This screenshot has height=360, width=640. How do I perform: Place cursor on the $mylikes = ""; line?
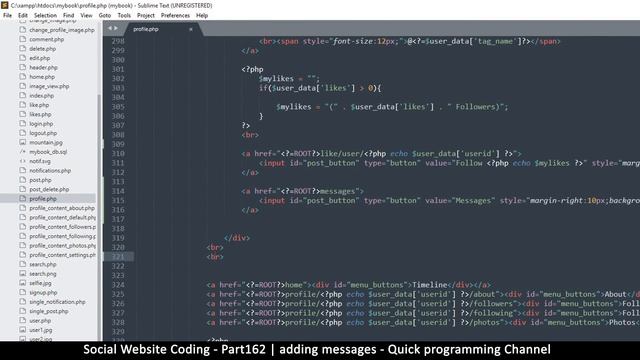tap(289, 79)
